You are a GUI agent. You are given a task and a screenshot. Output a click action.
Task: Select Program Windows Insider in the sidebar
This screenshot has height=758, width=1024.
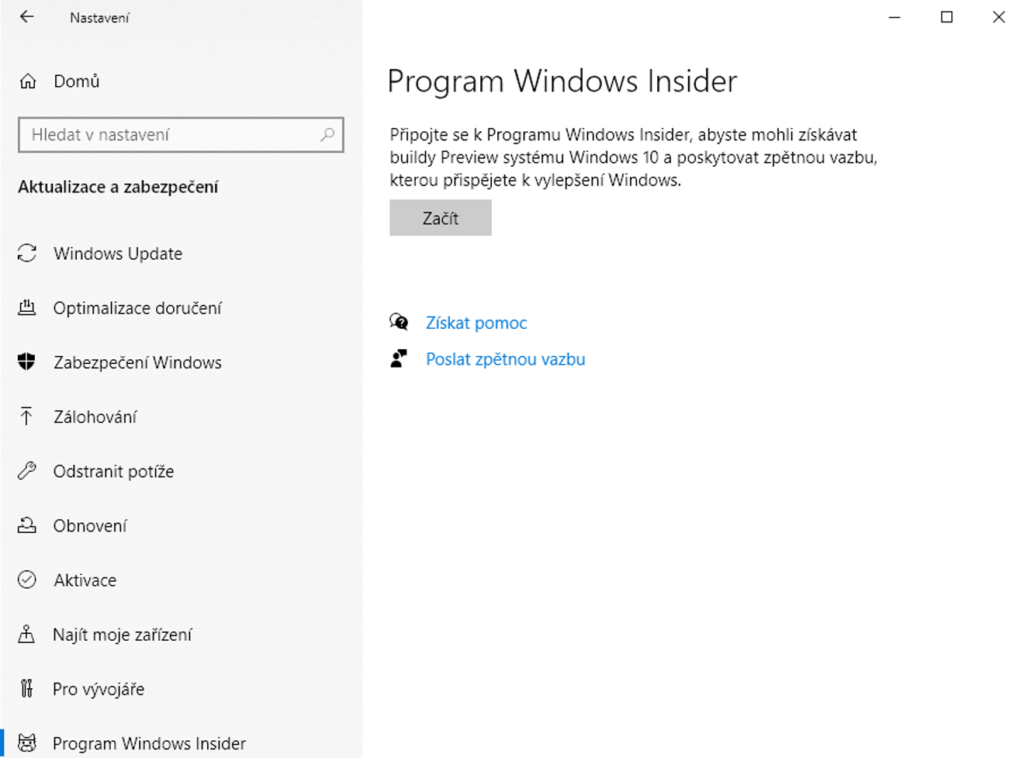[149, 743]
